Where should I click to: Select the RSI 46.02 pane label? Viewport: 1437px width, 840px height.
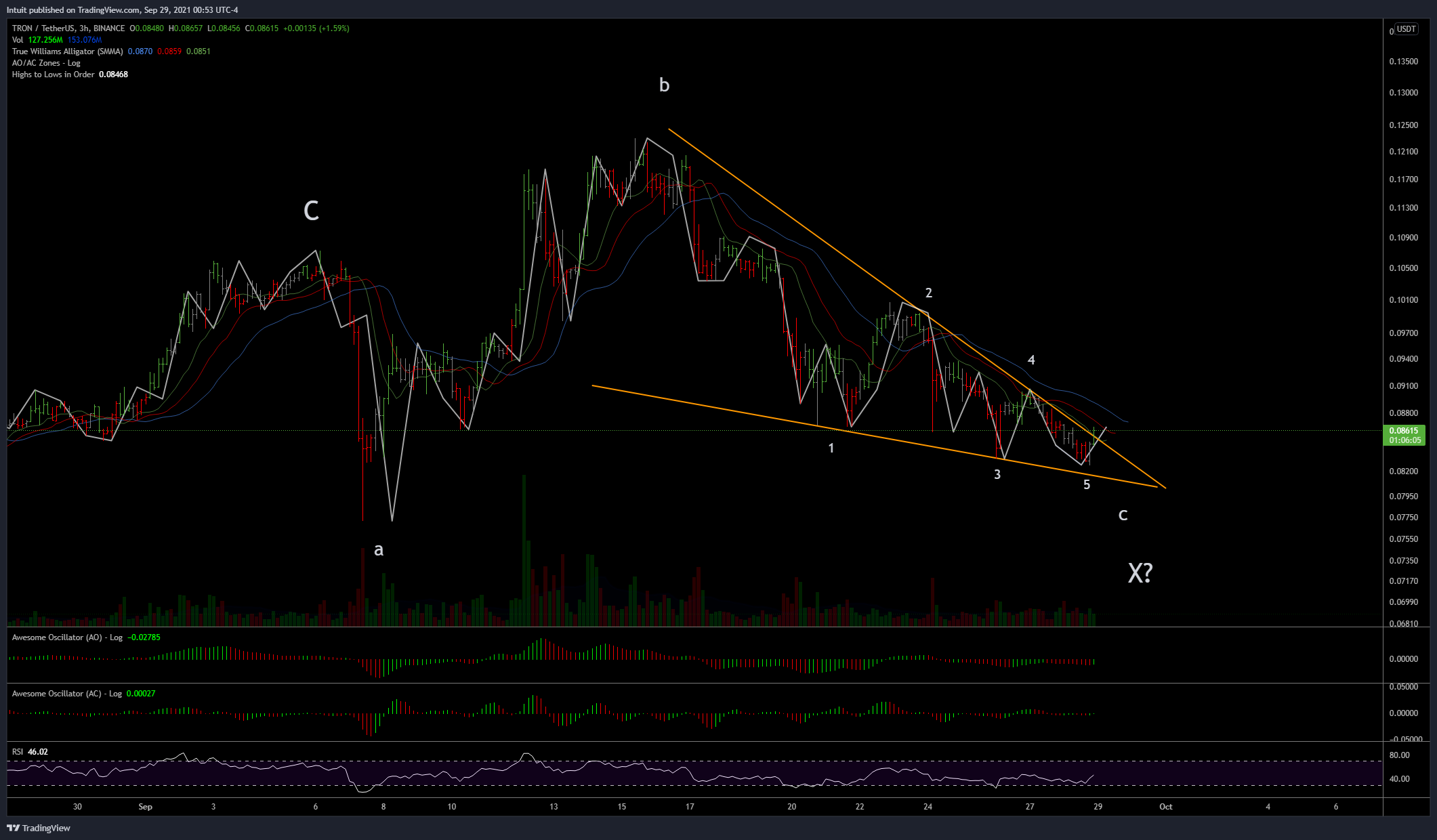tap(30, 752)
